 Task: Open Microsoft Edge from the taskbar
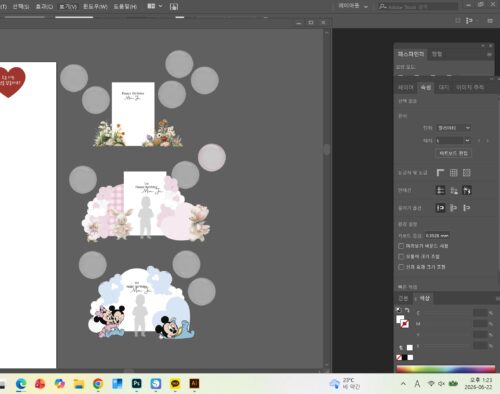[x=21, y=384]
